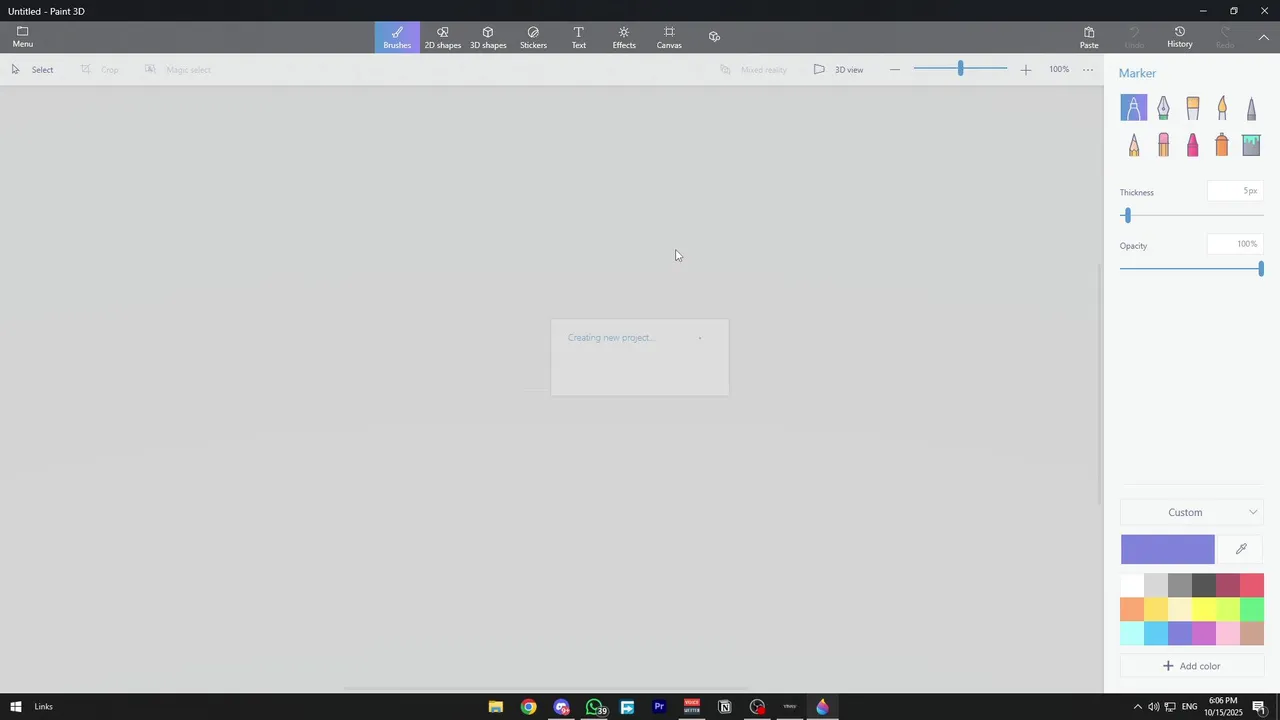1280x720 pixels.
Task: Click the volume tray icon
Action: click(x=1153, y=707)
